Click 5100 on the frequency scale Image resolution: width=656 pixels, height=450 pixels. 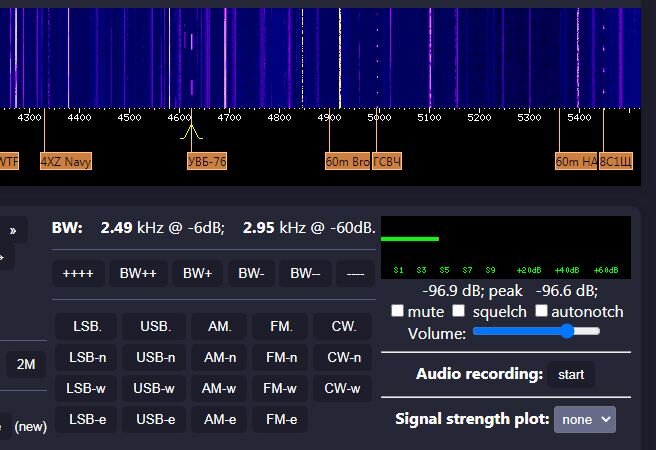point(429,118)
